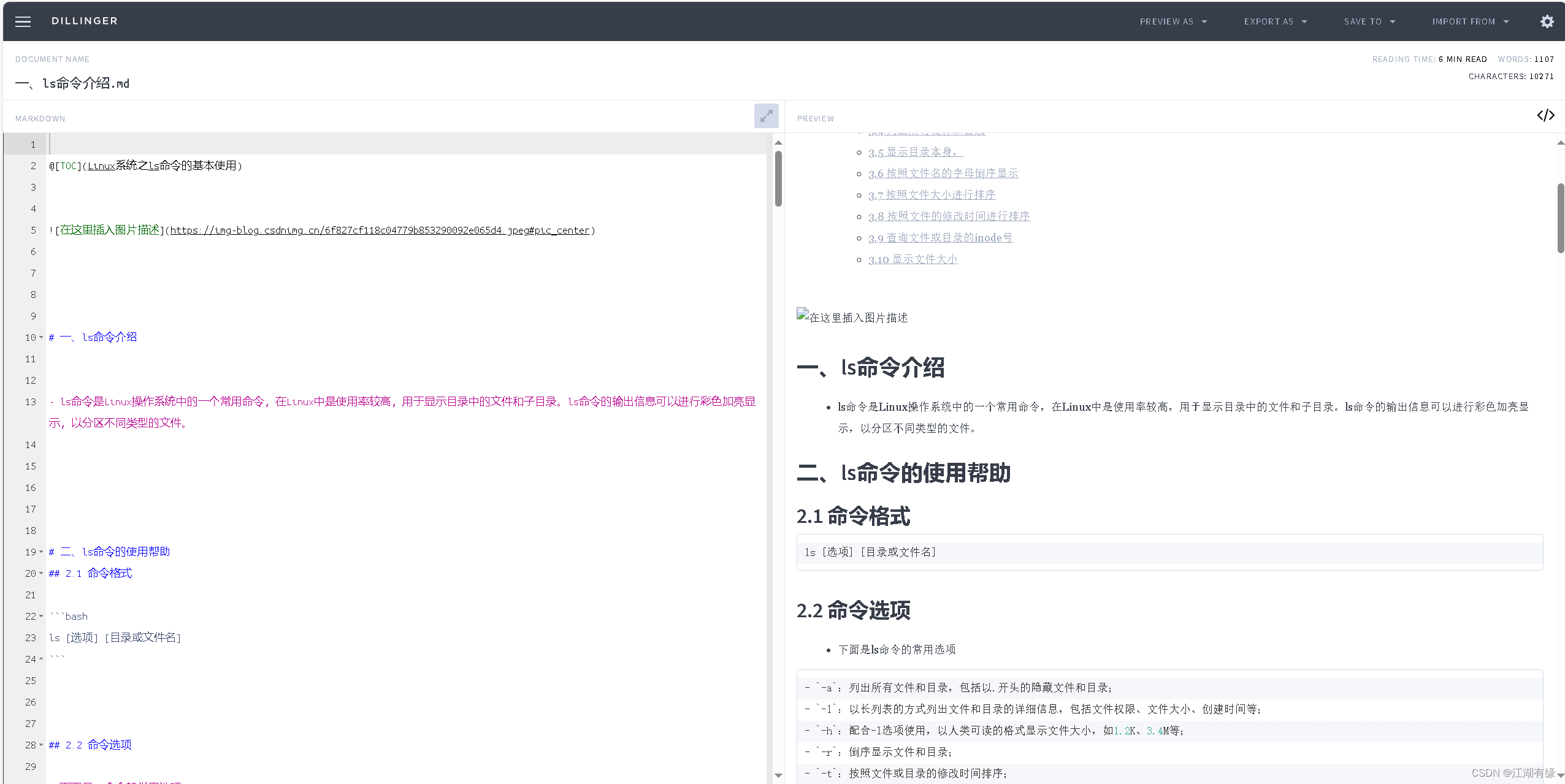Click the '# 二、ls命令的使用帮助' heading in editor
The image size is (1565, 784).
pyautogui.click(x=109, y=552)
